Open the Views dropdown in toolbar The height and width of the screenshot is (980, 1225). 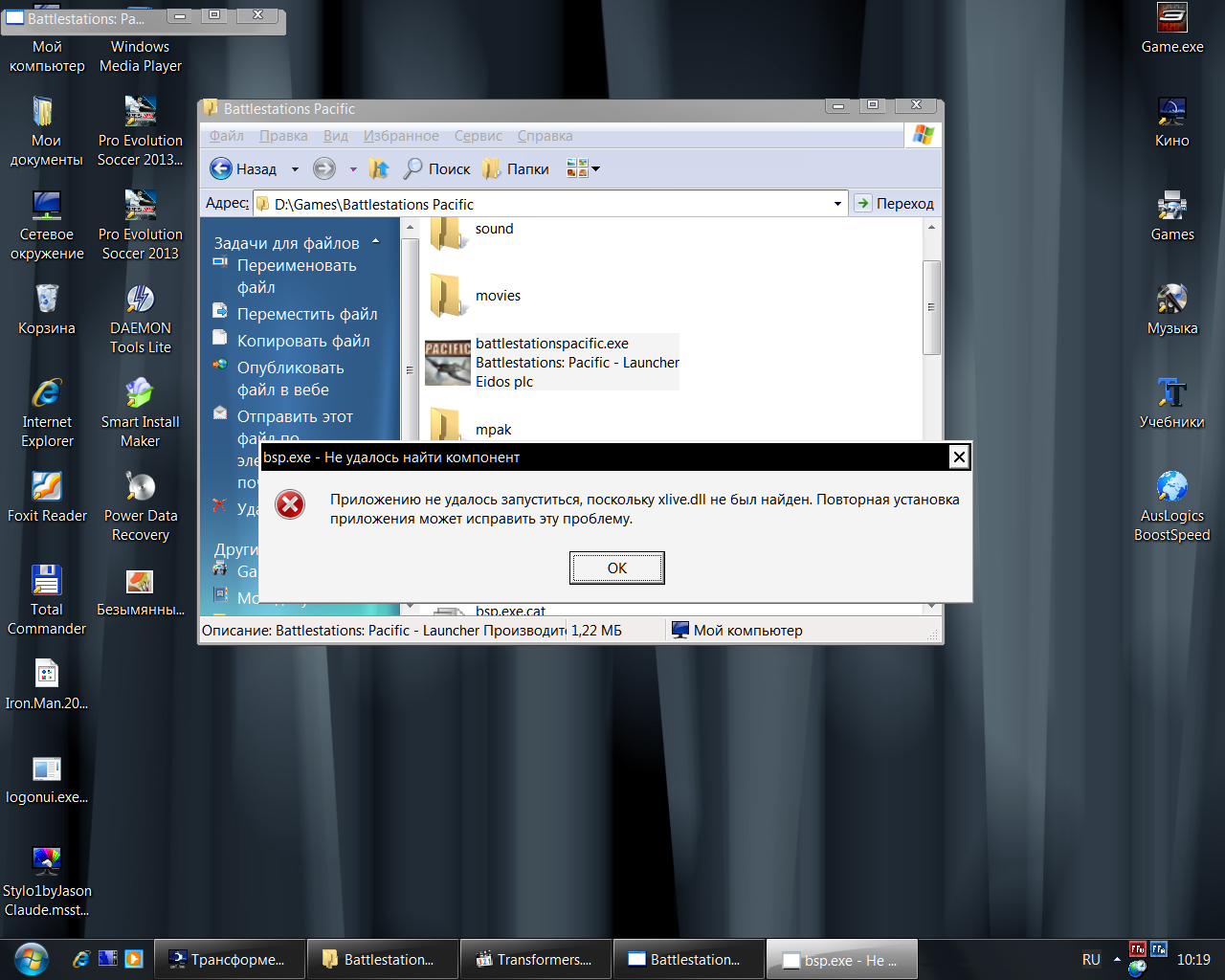click(x=583, y=168)
